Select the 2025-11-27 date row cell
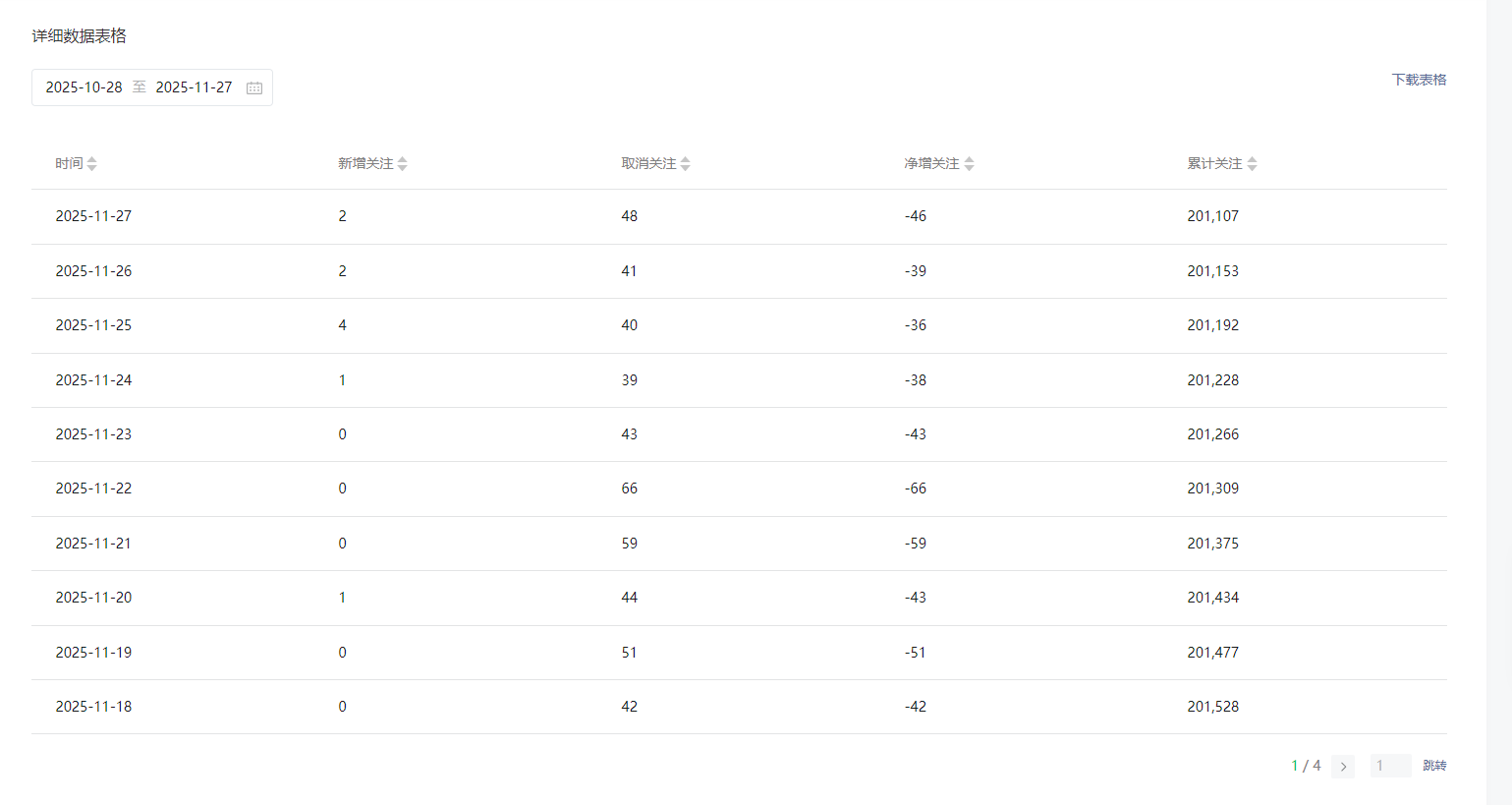The width and height of the screenshot is (1512, 805). point(93,216)
